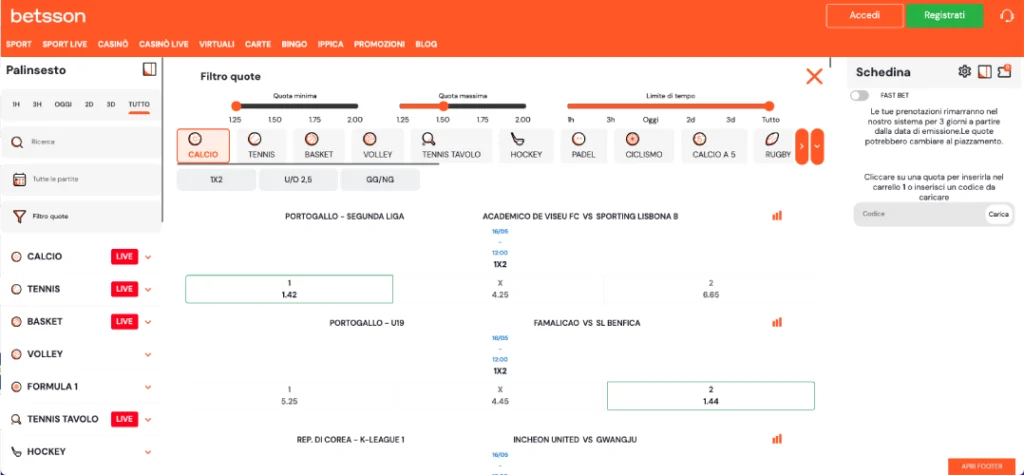Click the Limite di tempo slider handle
Viewport: 1024px width, 475px height.
(769, 106)
